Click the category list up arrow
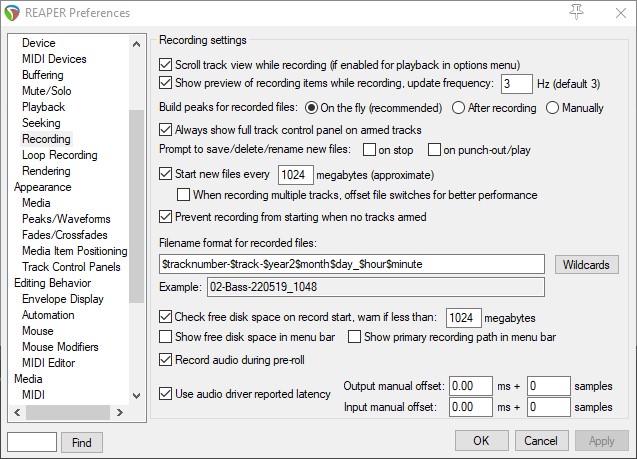 [136, 44]
